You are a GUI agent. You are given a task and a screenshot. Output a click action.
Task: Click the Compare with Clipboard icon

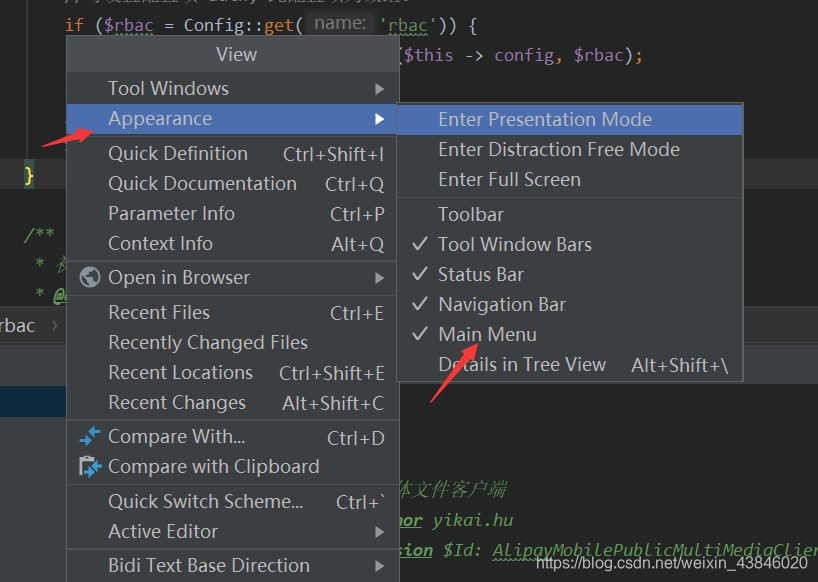click(x=90, y=466)
